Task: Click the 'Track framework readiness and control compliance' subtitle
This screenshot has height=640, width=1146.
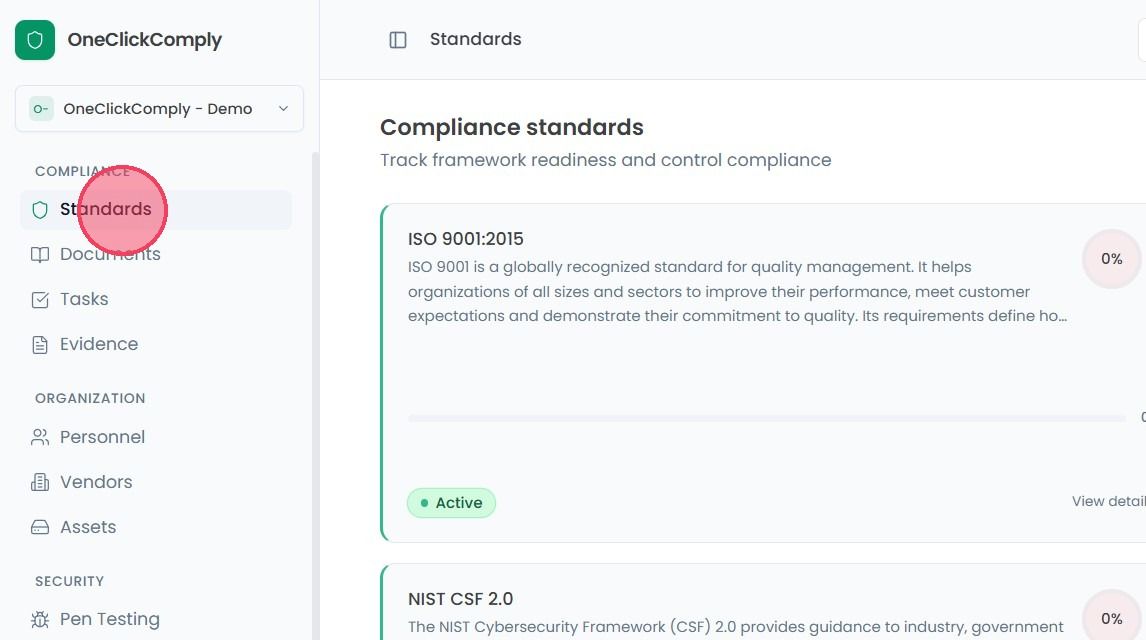Action: [x=606, y=160]
